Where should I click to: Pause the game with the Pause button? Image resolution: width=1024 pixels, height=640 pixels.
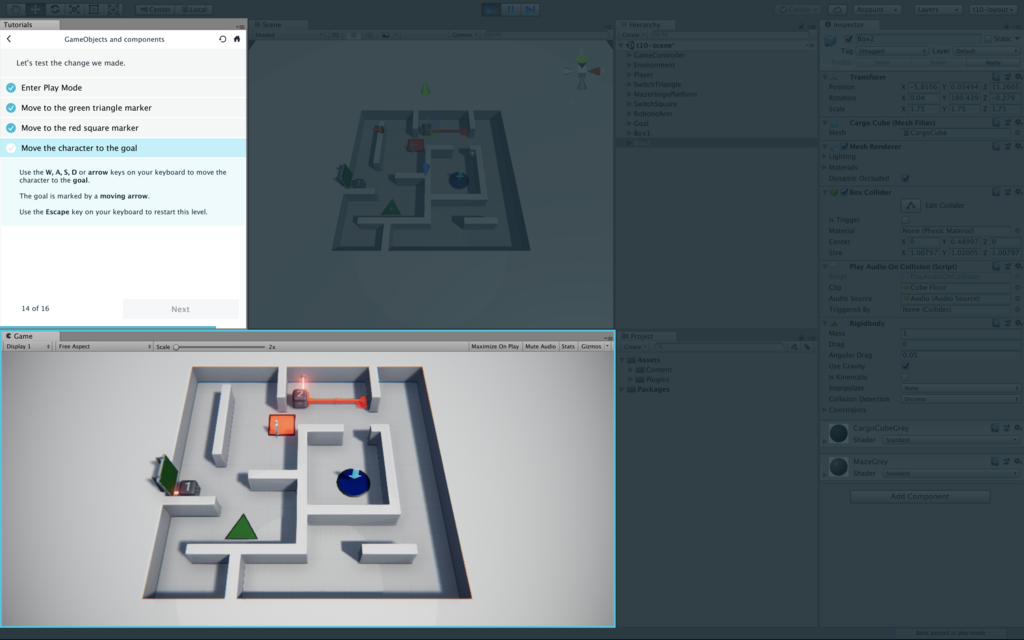coord(511,9)
